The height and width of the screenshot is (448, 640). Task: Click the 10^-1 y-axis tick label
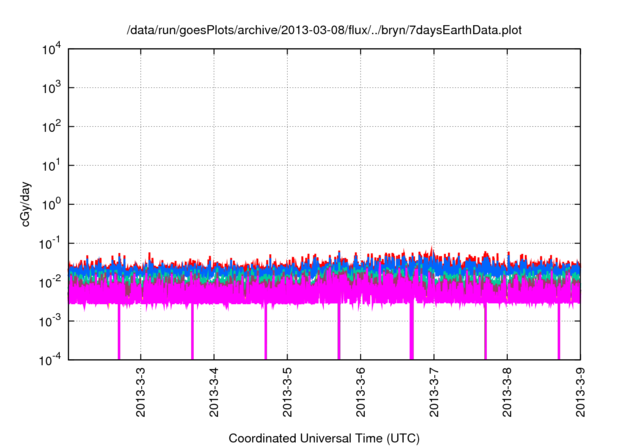(50, 244)
